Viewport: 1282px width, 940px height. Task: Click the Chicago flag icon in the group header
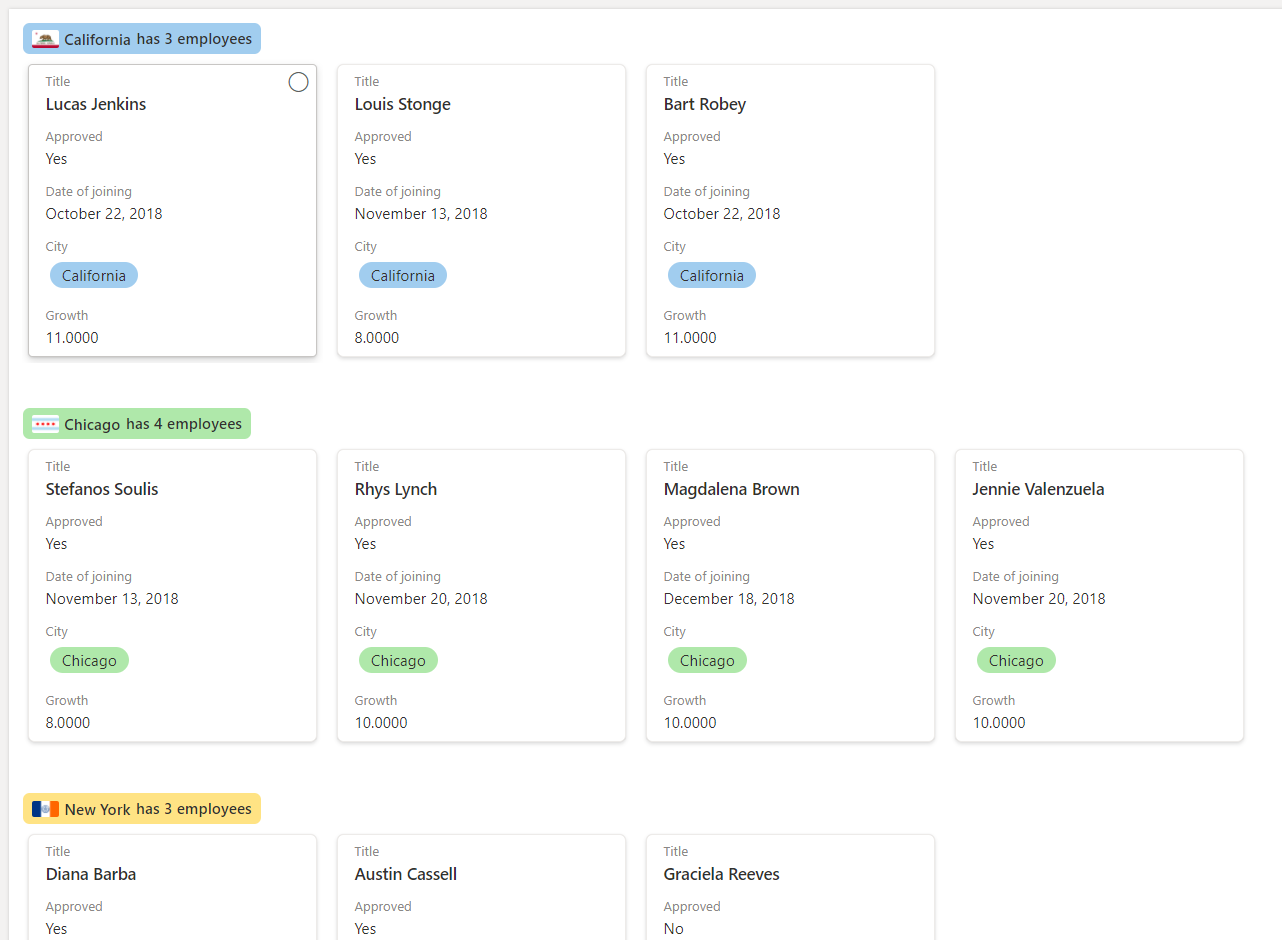coord(44,423)
